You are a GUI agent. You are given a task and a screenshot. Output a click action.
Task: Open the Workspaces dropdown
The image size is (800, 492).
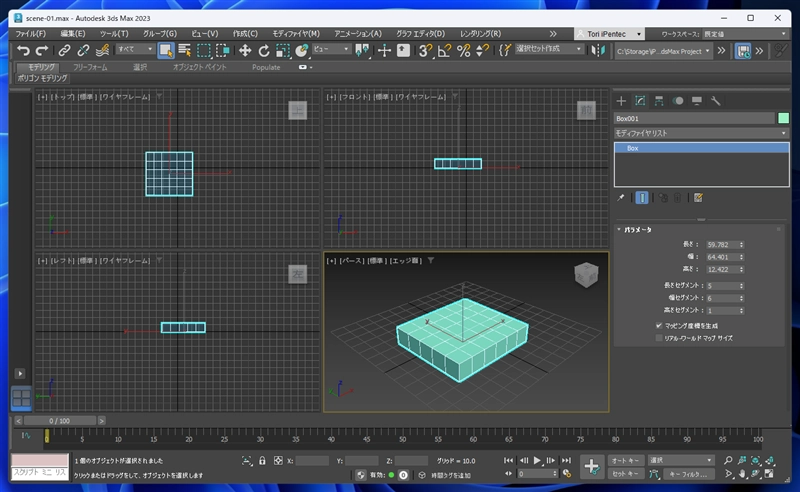(744, 34)
